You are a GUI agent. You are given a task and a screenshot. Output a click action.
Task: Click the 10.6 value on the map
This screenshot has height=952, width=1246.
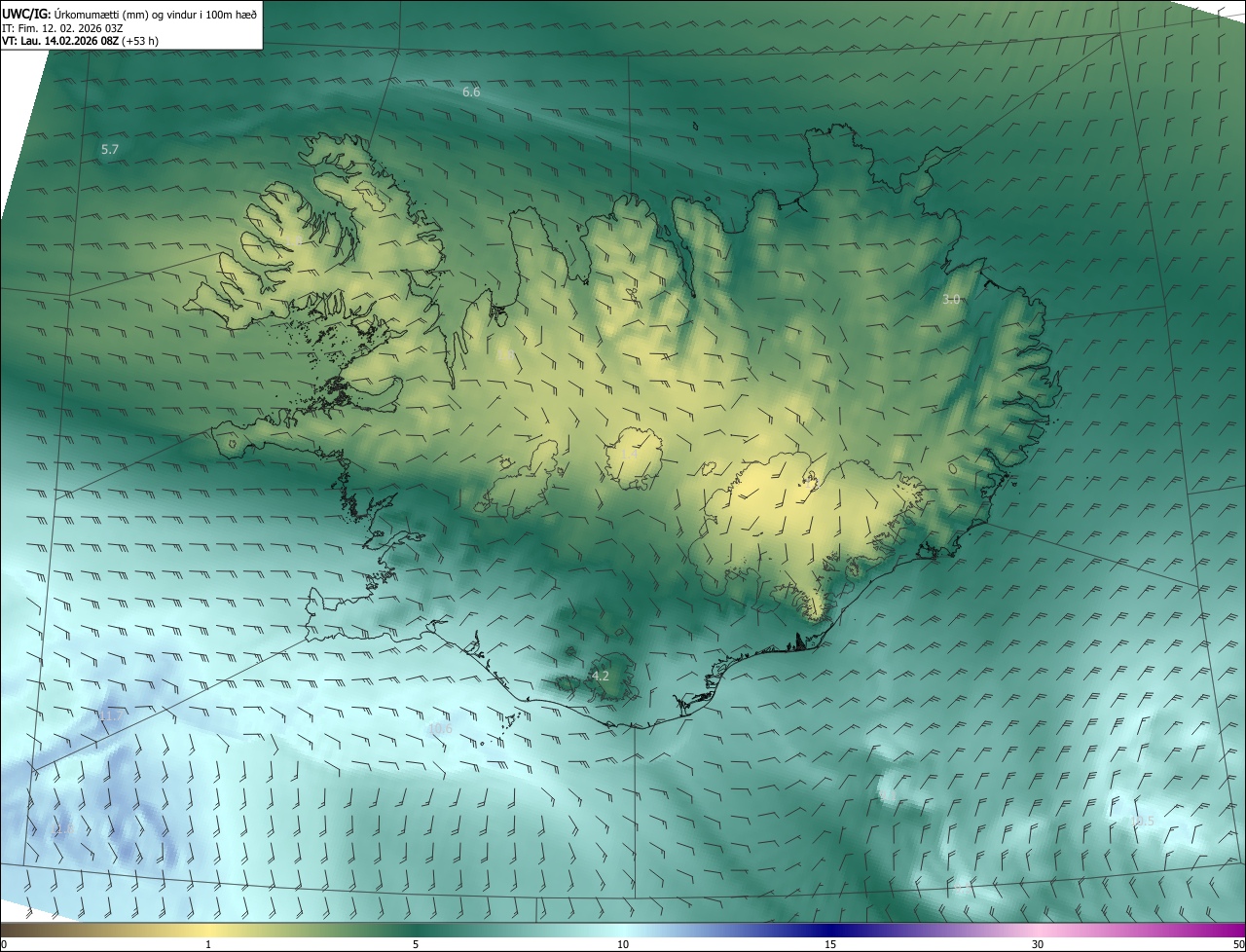point(440,728)
